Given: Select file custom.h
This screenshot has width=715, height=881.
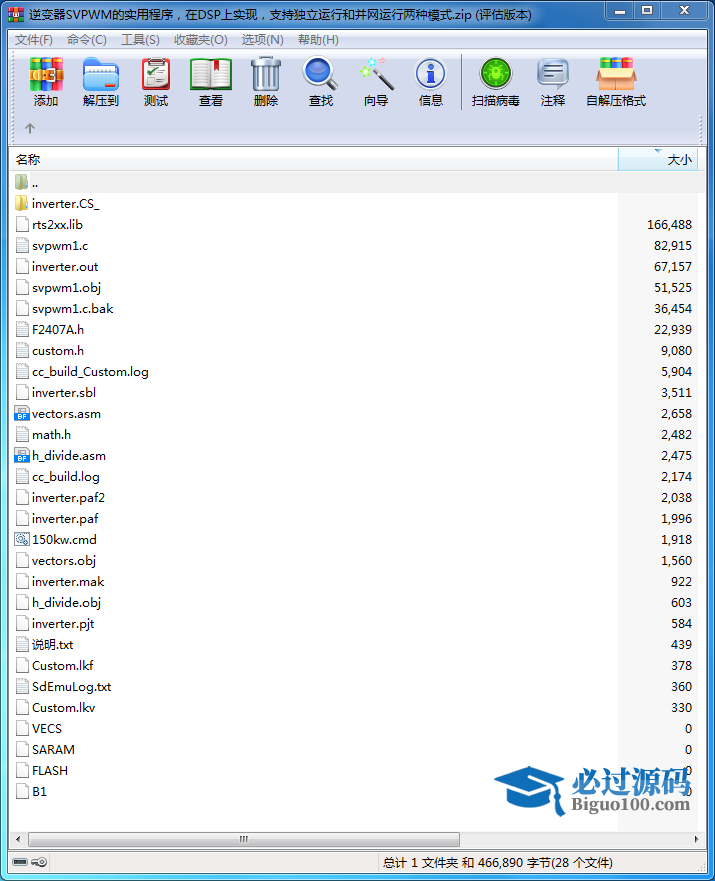Looking at the screenshot, I should click(58, 351).
